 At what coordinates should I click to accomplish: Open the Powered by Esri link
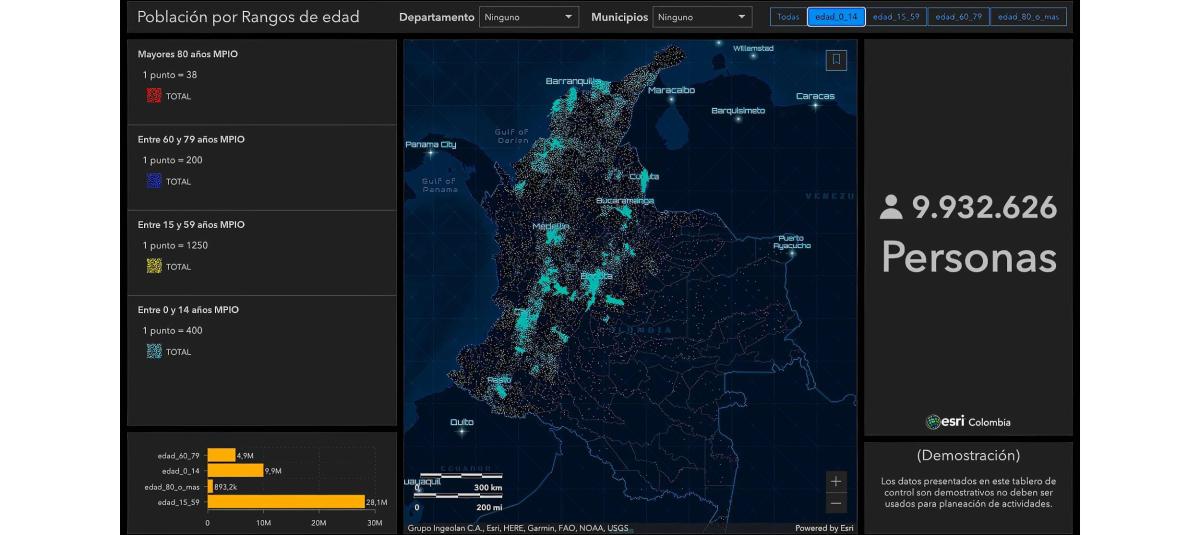[x=824, y=528]
